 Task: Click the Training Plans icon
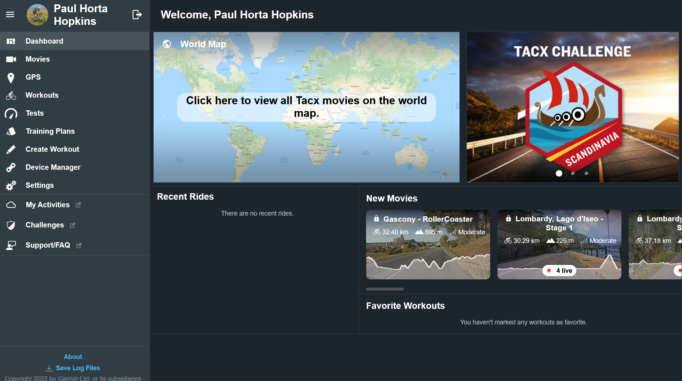[11, 131]
